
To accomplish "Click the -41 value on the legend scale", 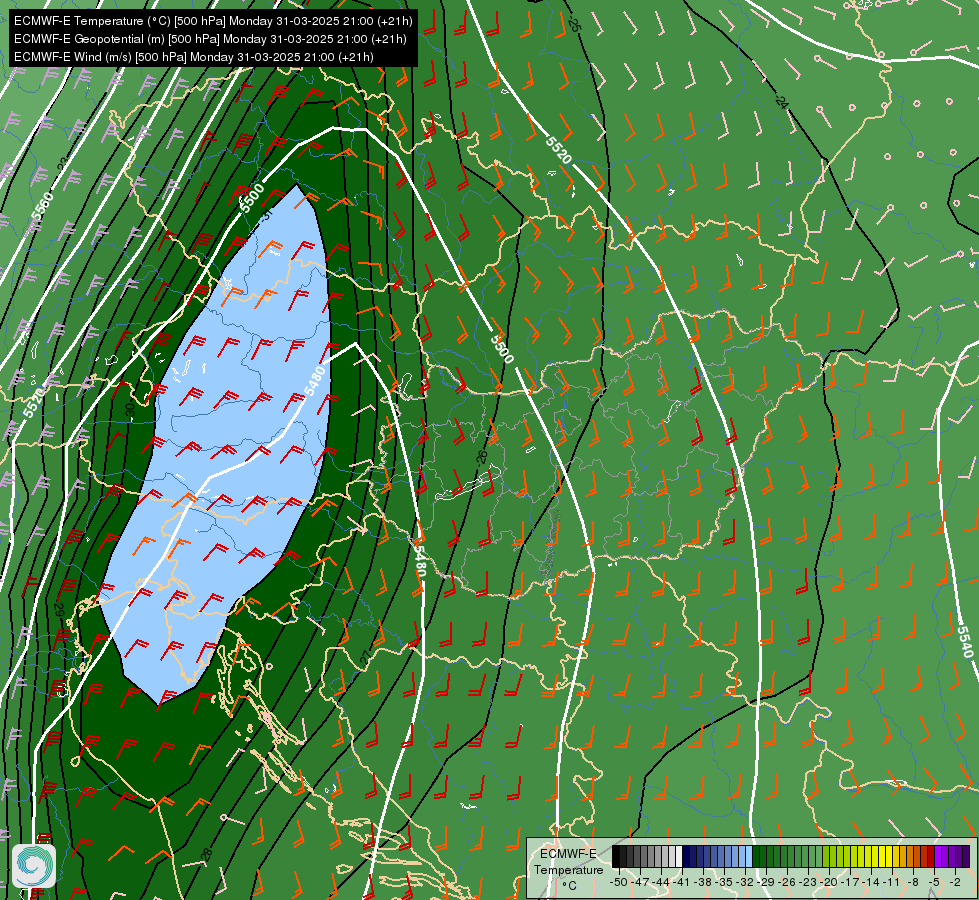I will click(681, 883).
